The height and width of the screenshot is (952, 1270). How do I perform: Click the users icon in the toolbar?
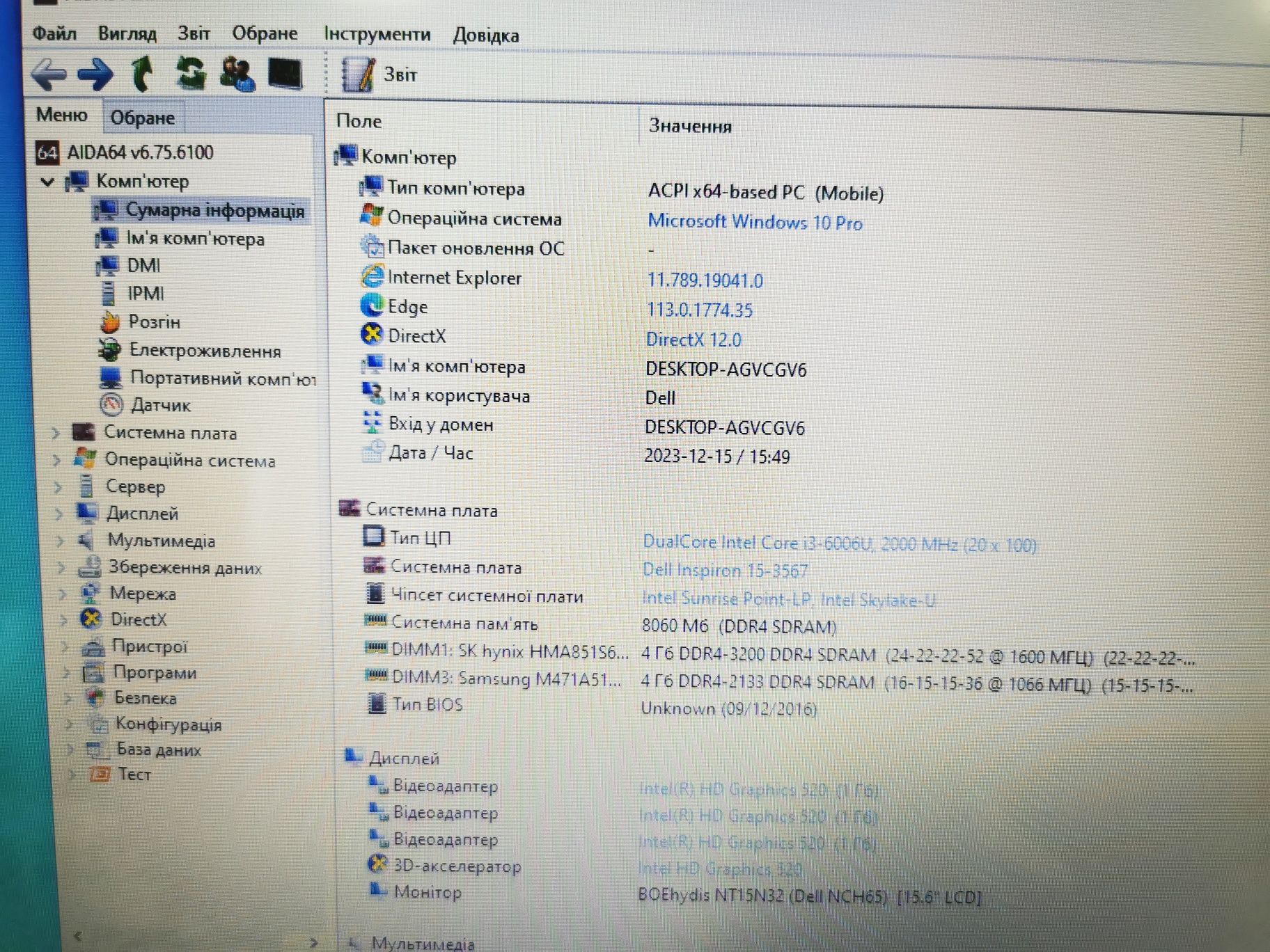237,74
